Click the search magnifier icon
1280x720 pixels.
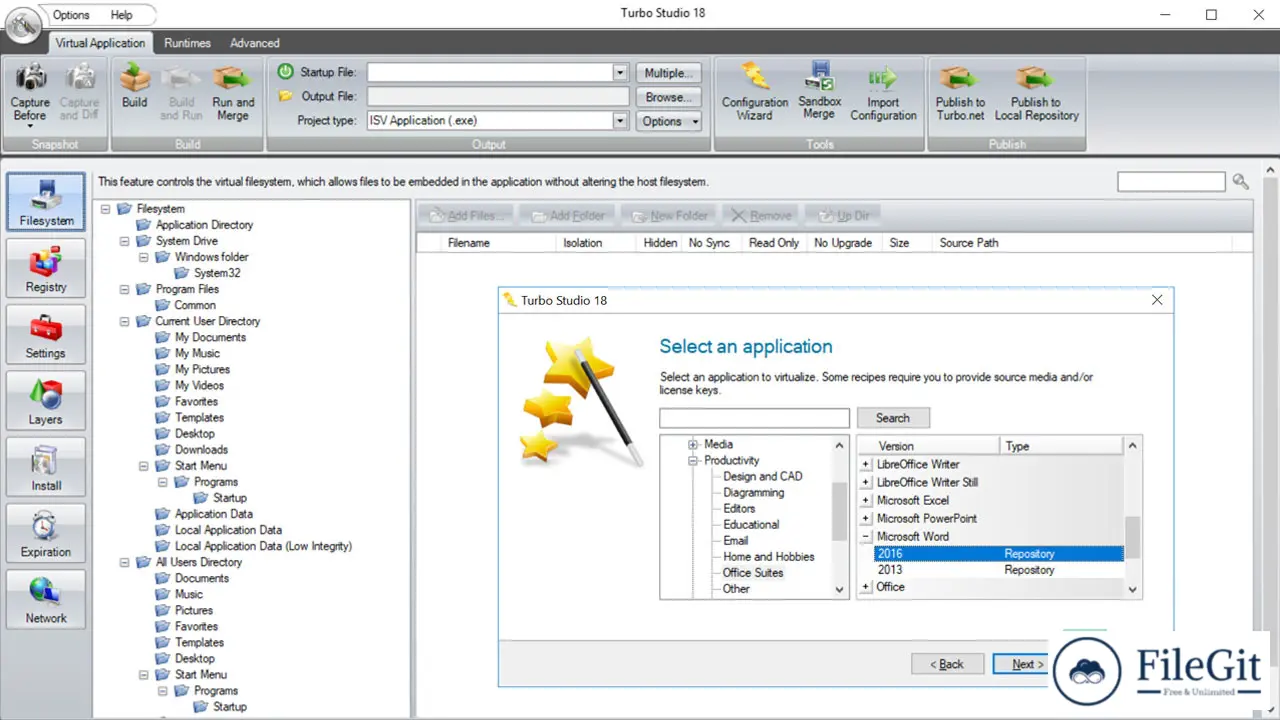(1241, 181)
